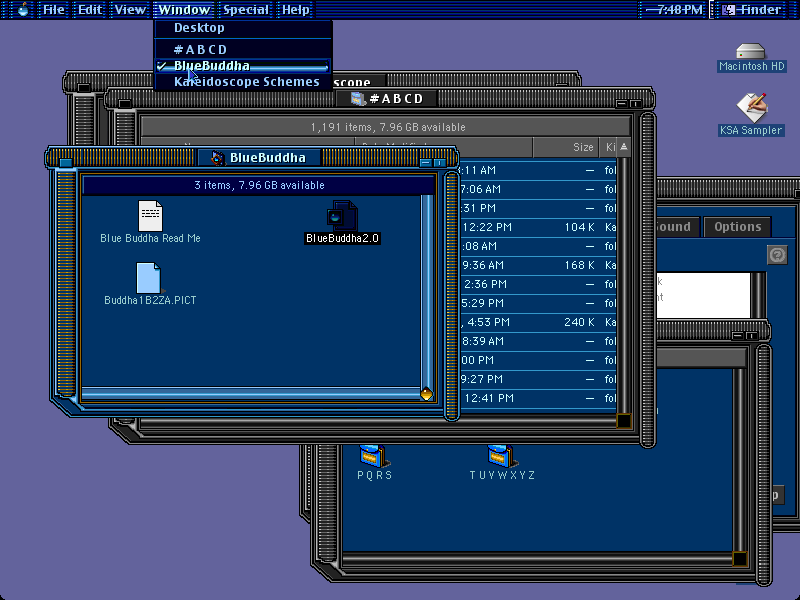The image size is (800, 600).
Task: Open the Special menu
Action: click(246, 9)
